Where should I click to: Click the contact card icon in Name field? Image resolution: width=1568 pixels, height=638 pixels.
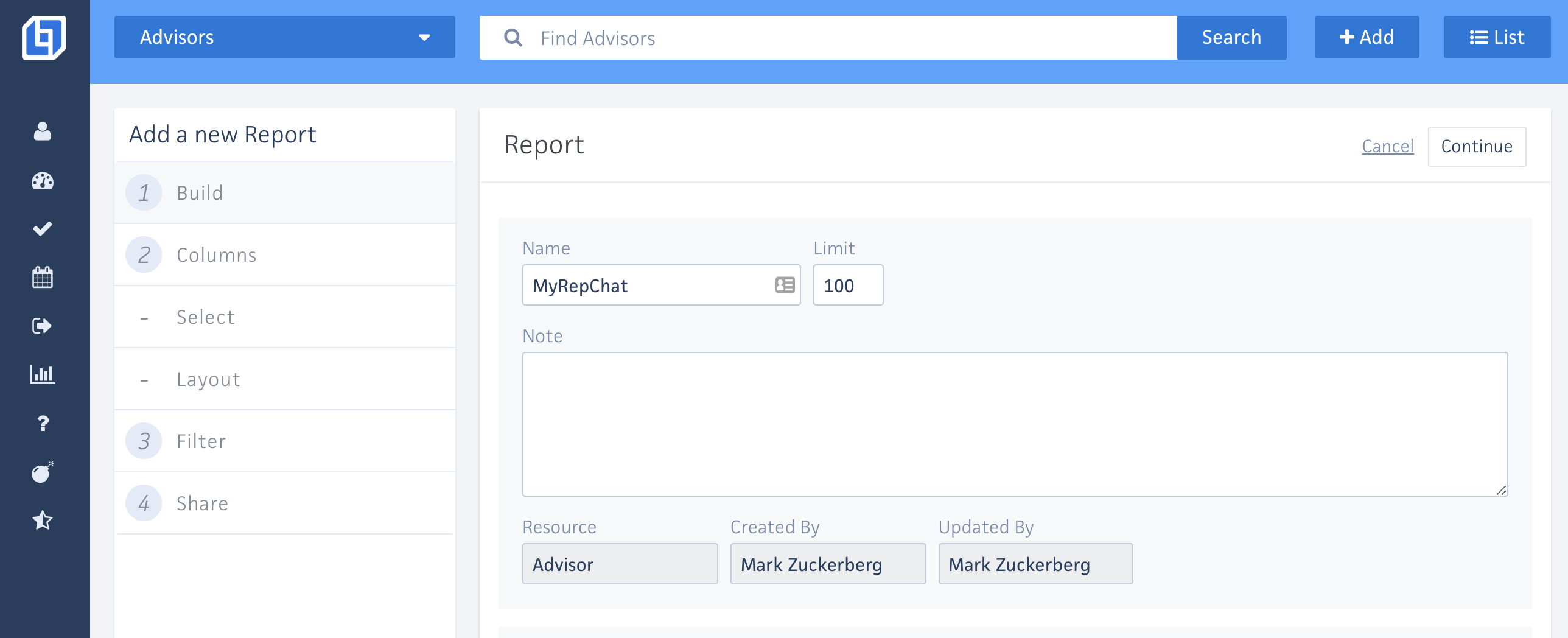(x=785, y=285)
